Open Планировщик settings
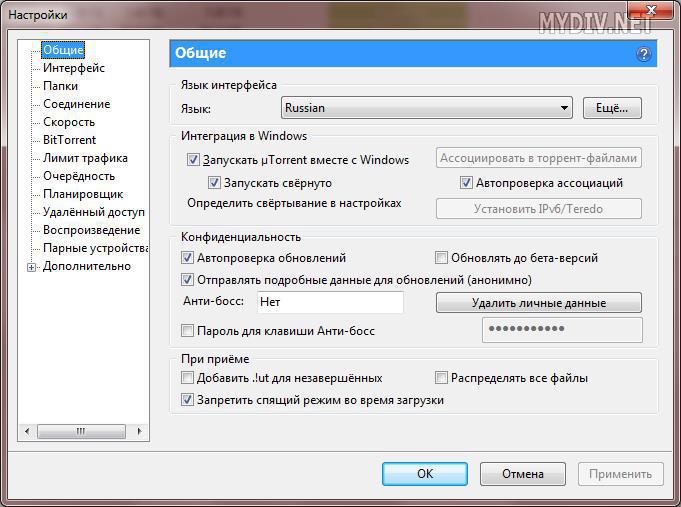 83,194
